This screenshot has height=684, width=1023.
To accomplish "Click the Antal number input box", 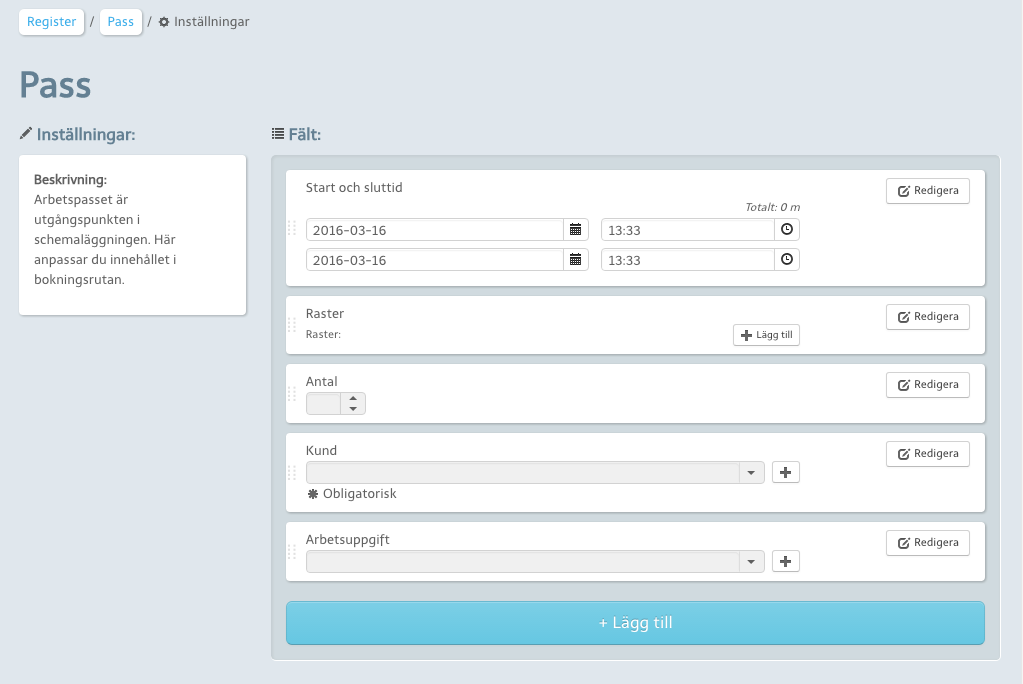I will coord(324,403).
